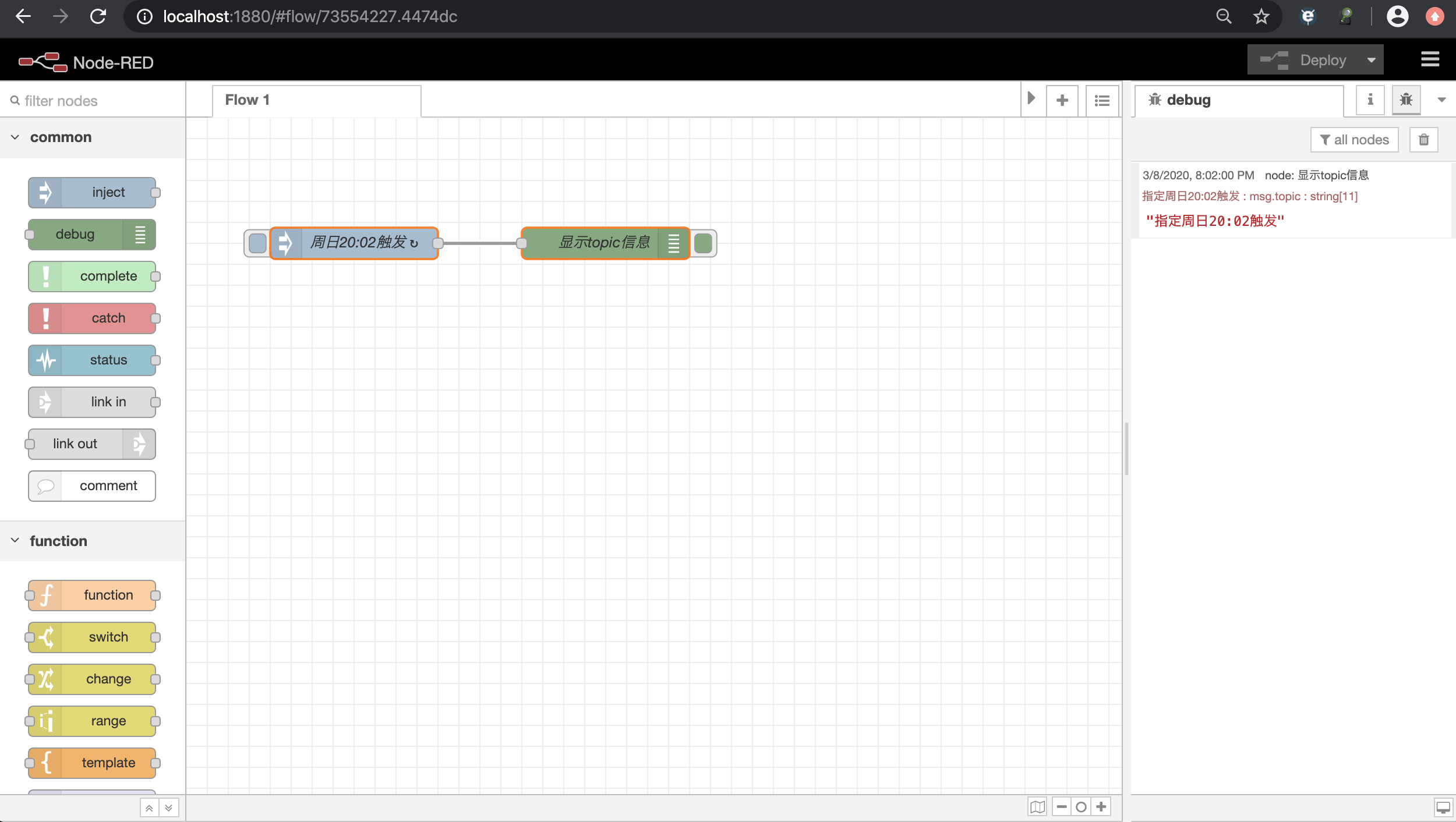
Task: Zoom in the flow canvas
Action: point(1101,807)
